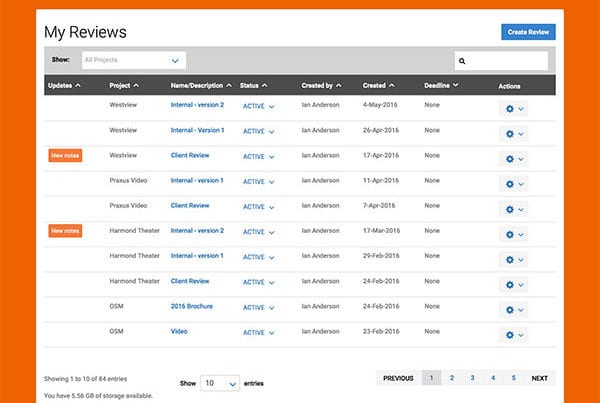
Task: Click 'Showing 1 to 10 of 84 entries' text
Action: [x=85, y=379]
